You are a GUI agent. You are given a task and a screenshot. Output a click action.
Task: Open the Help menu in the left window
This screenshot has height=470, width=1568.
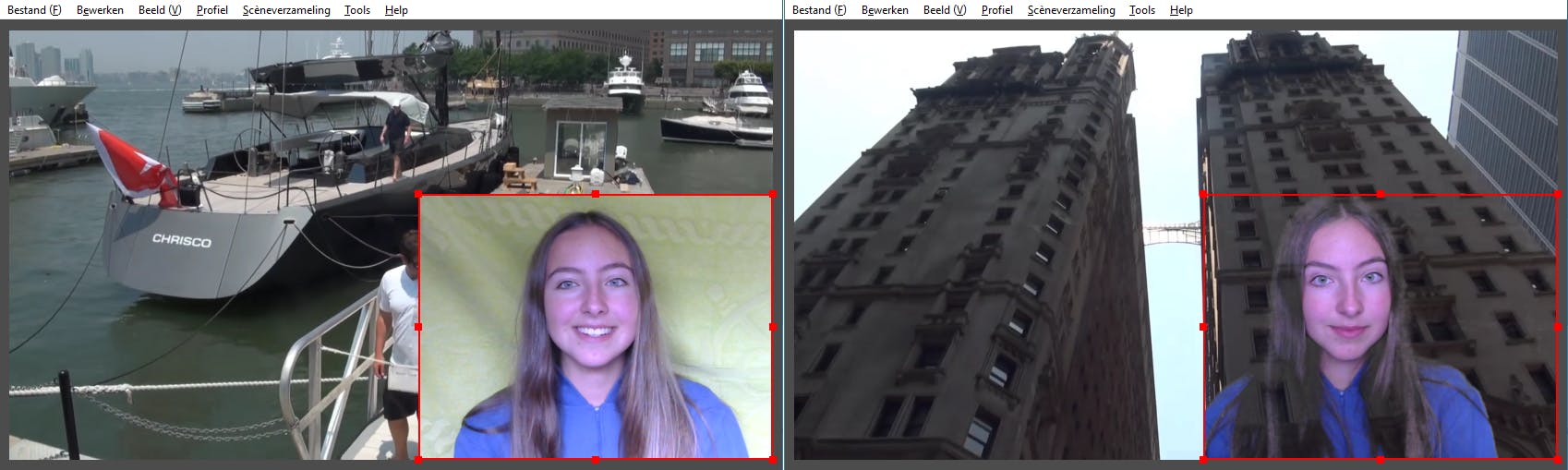[396, 10]
